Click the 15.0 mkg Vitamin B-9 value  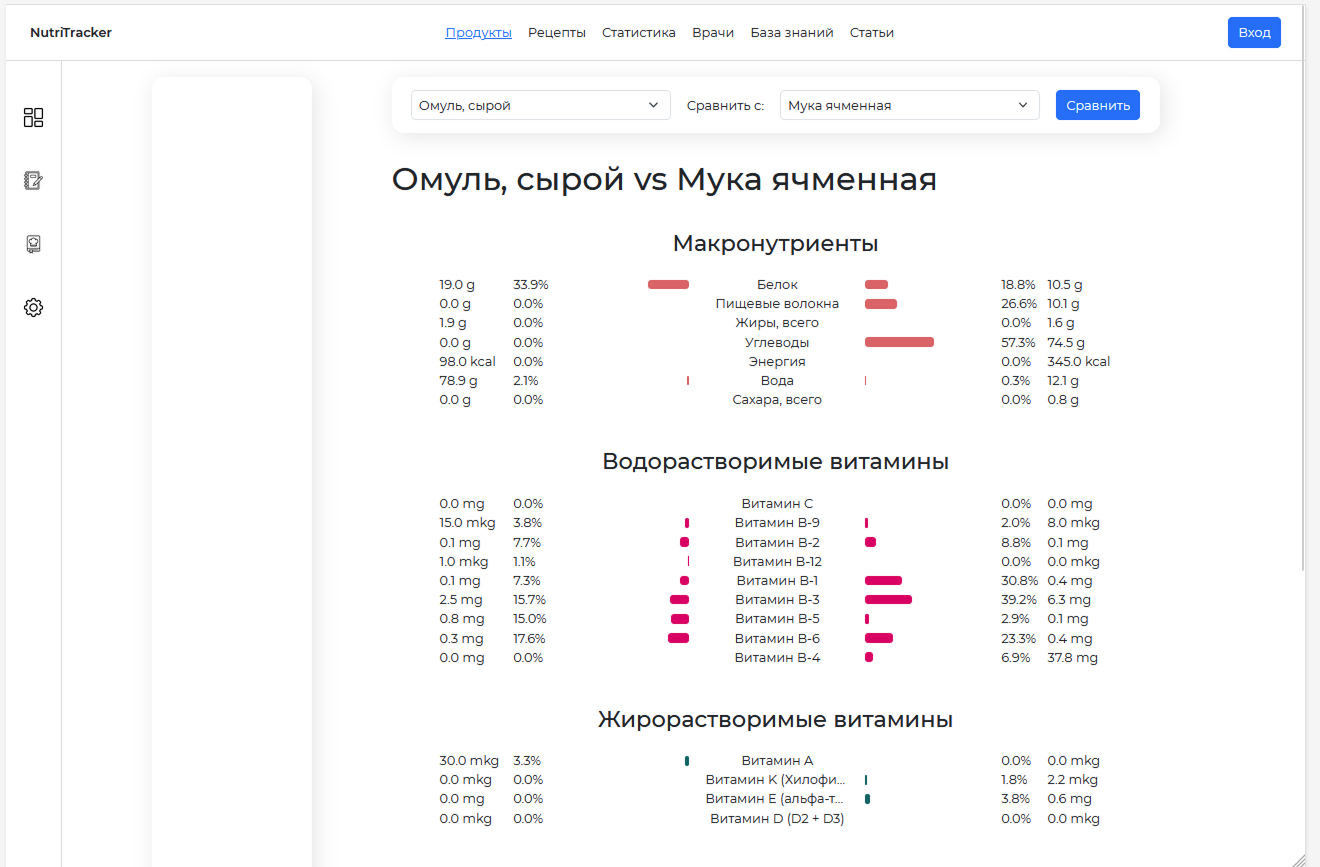click(467, 523)
